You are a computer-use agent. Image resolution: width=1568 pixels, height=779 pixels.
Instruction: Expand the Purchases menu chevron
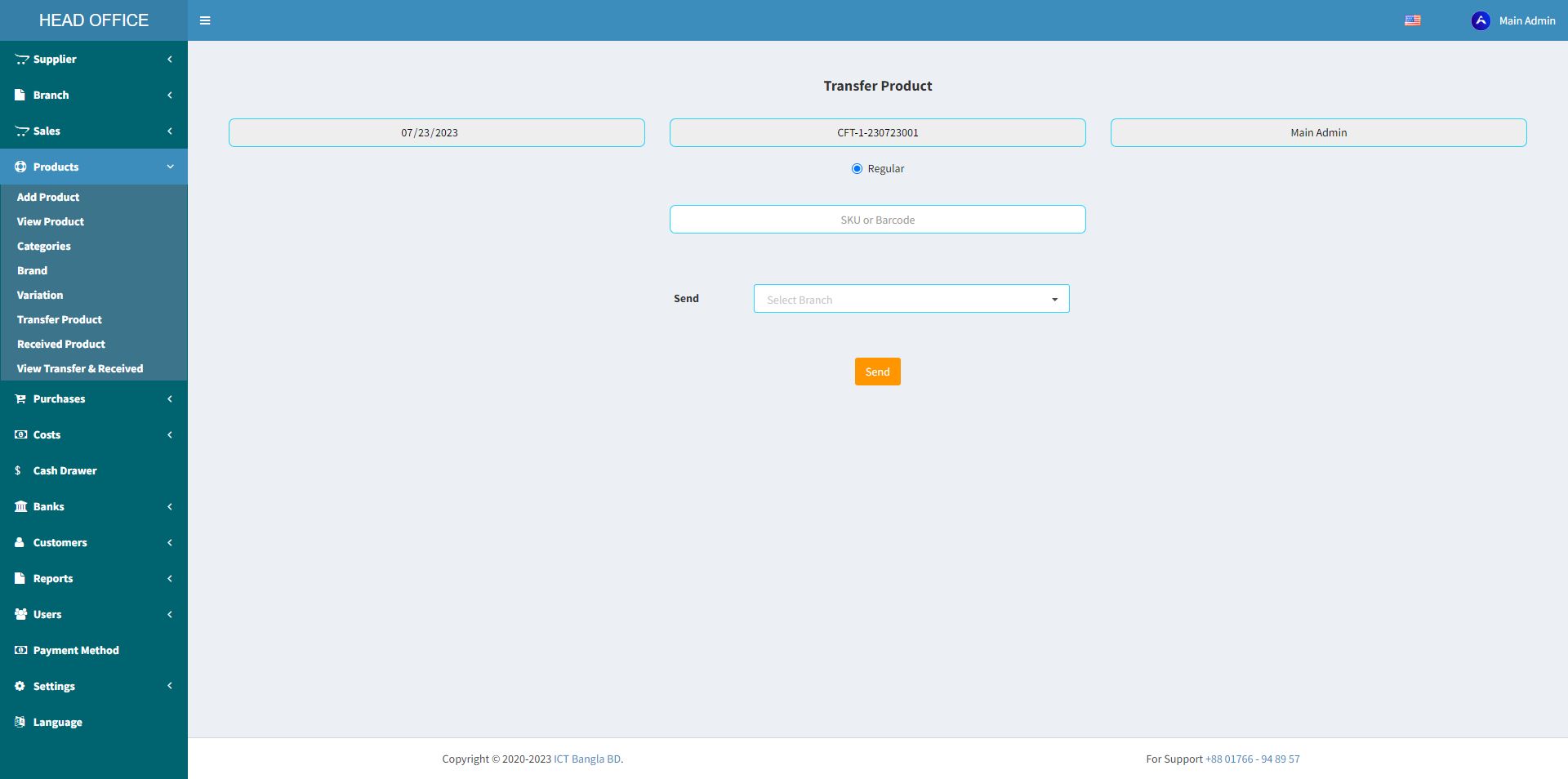point(170,398)
